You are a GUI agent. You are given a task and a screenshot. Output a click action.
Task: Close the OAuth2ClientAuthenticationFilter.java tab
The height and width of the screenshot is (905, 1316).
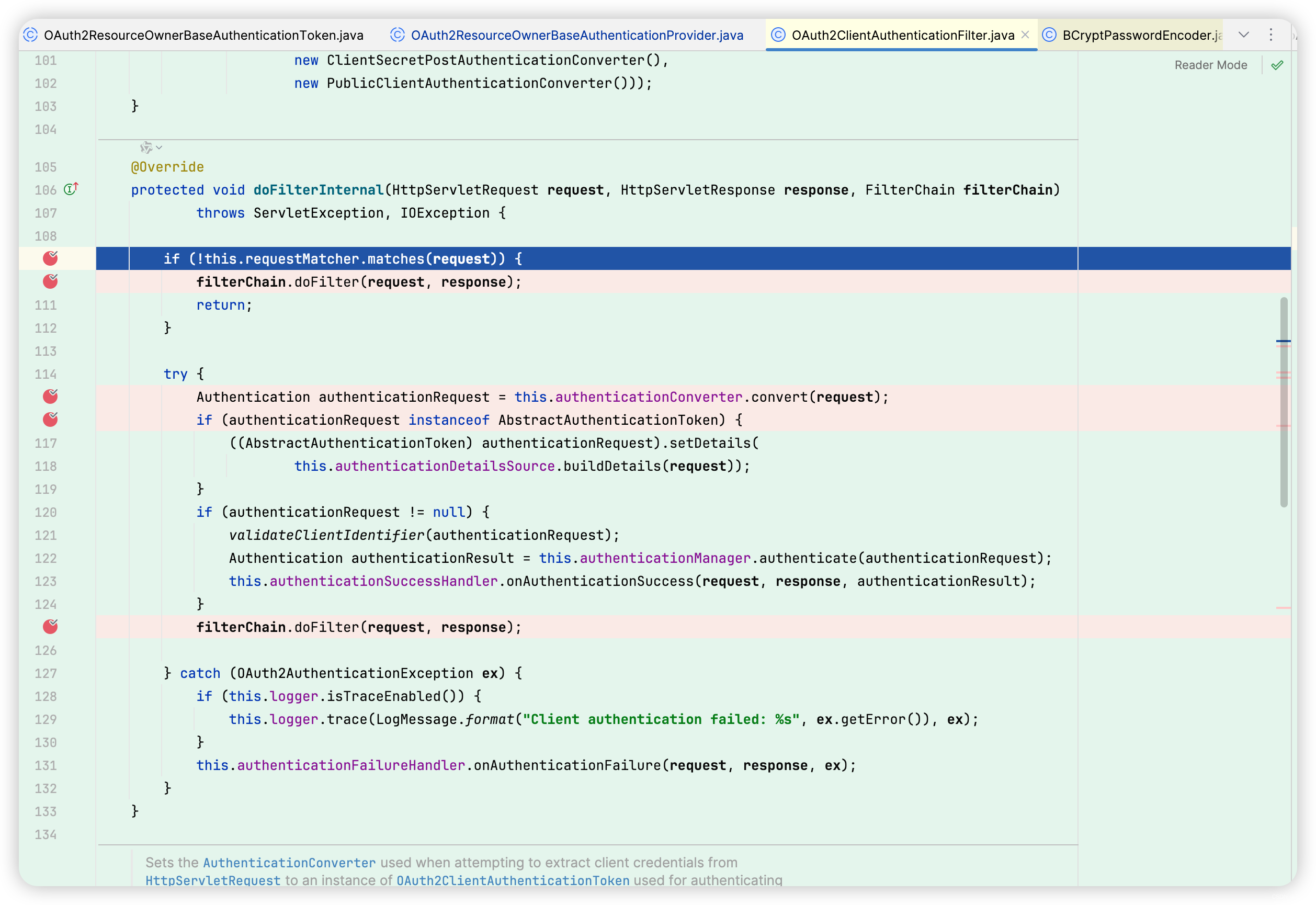[1025, 35]
